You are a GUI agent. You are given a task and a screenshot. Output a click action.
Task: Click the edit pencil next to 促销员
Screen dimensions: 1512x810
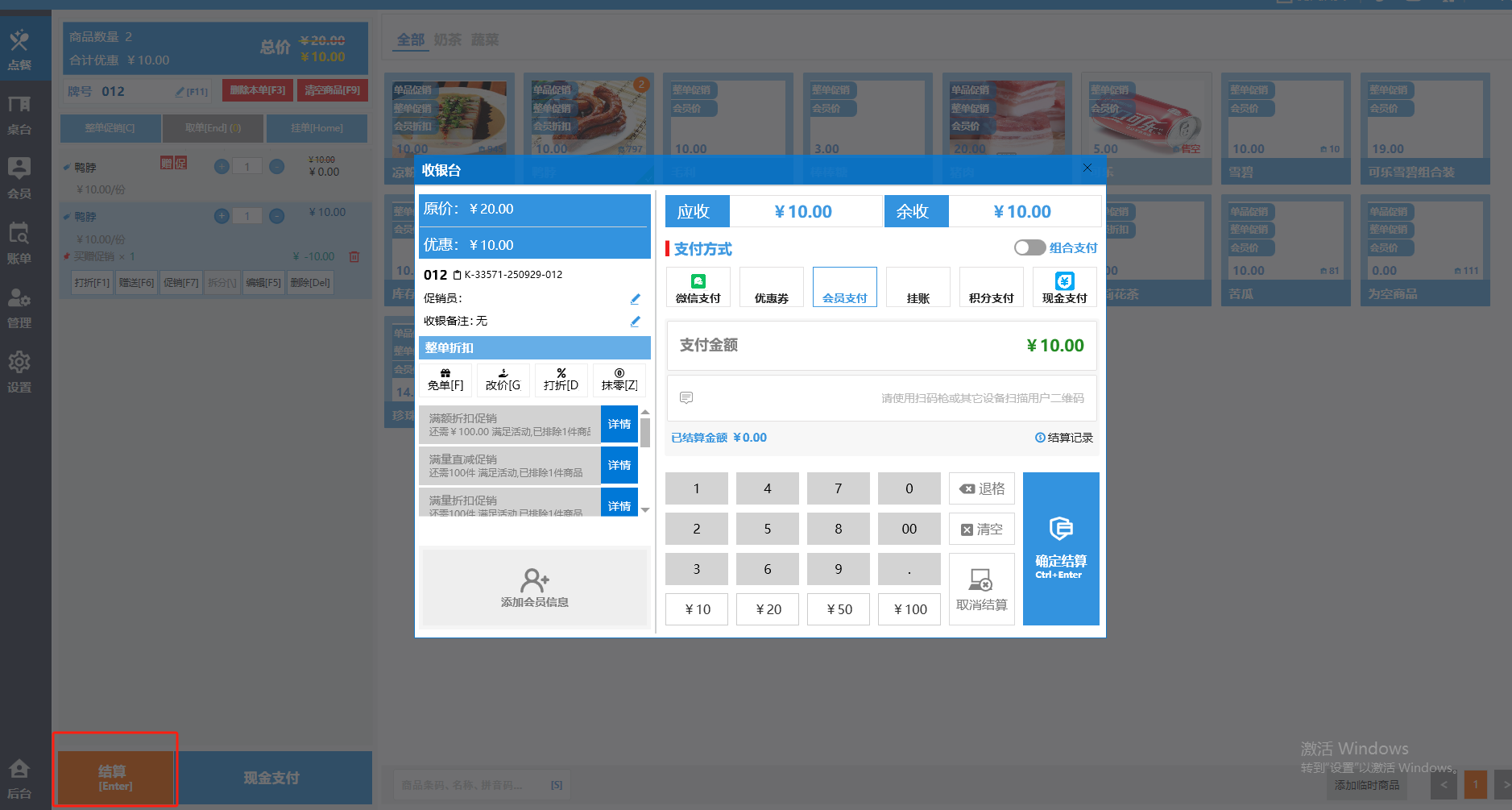coord(635,299)
